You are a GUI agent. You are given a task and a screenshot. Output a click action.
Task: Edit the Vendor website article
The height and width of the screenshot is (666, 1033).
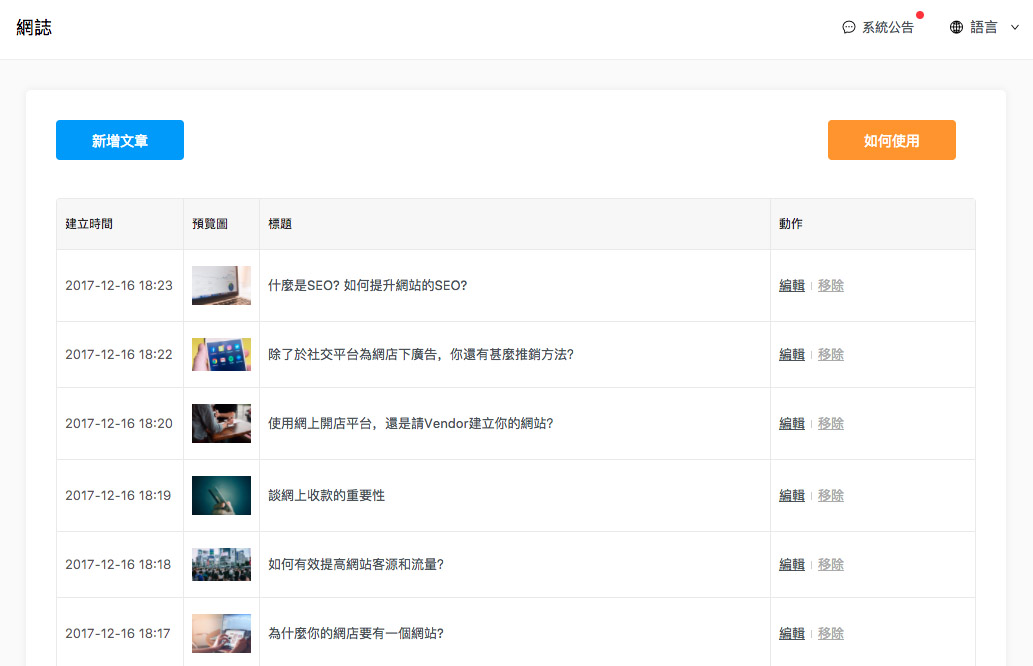(x=792, y=424)
